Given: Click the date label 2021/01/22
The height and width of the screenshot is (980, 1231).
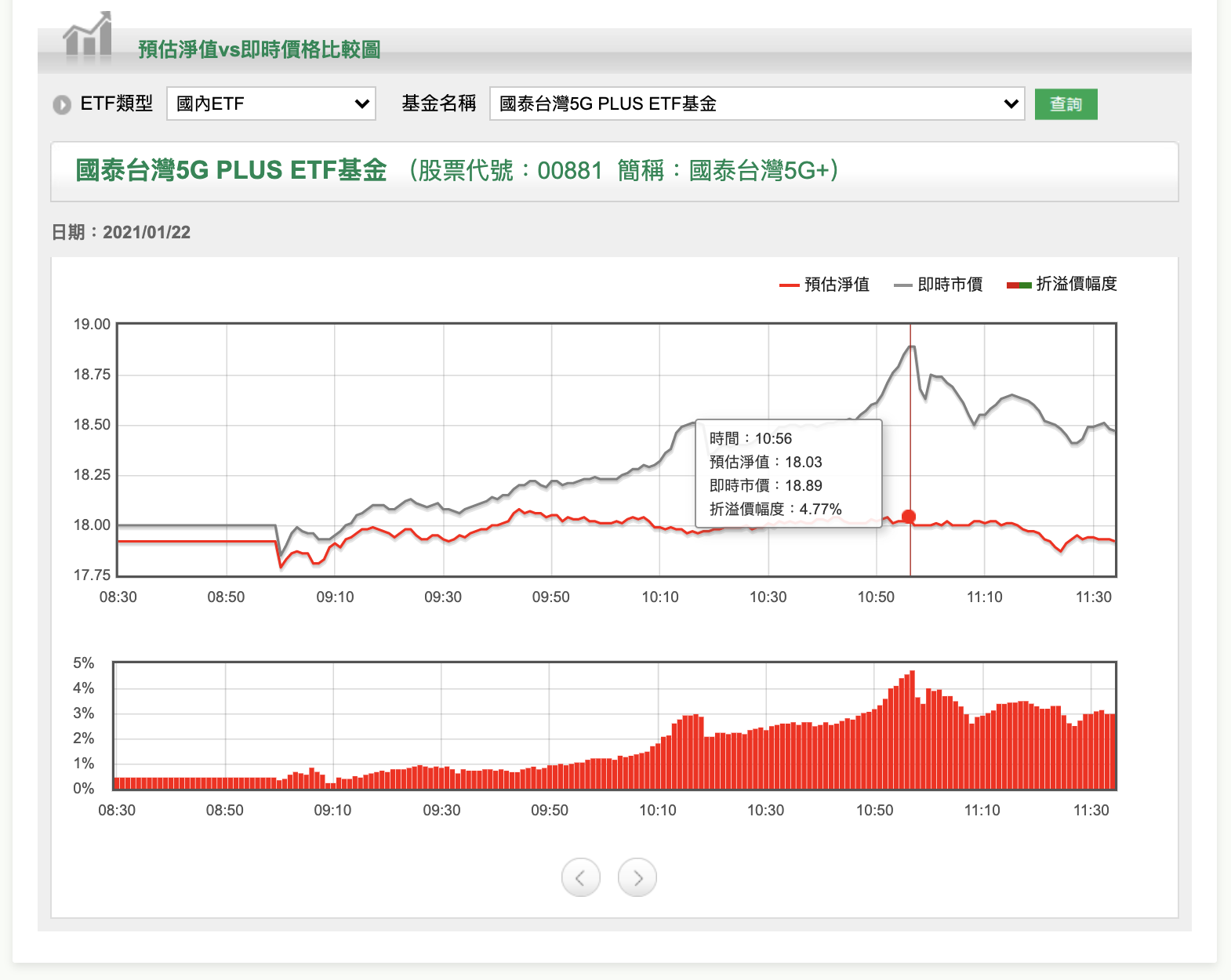Looking at the screenshot, I should (x=147, y=232).
